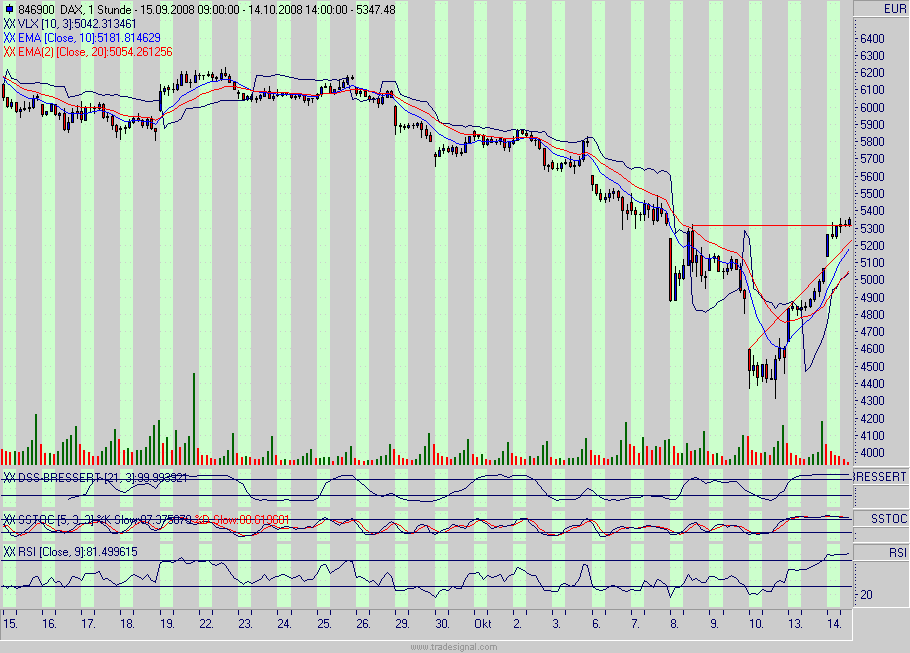
Task: Click the RESSERT pane label on the right edge
Action: click(x=879, y=477)
